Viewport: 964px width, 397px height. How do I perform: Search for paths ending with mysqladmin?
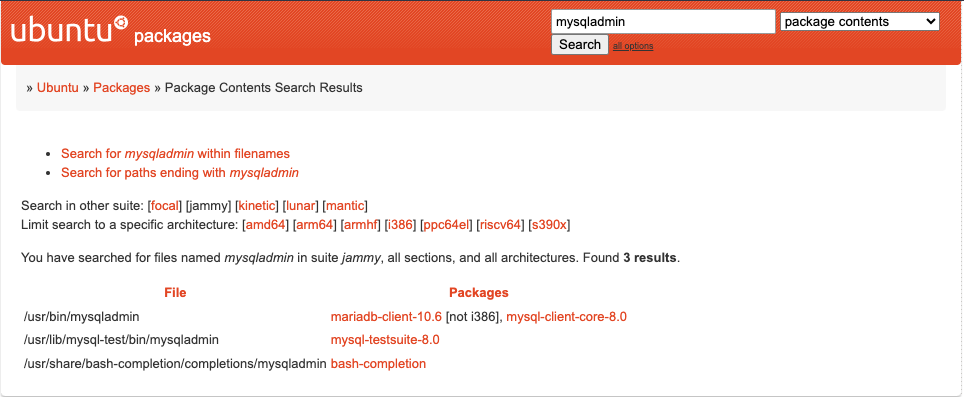pos(180,173)
